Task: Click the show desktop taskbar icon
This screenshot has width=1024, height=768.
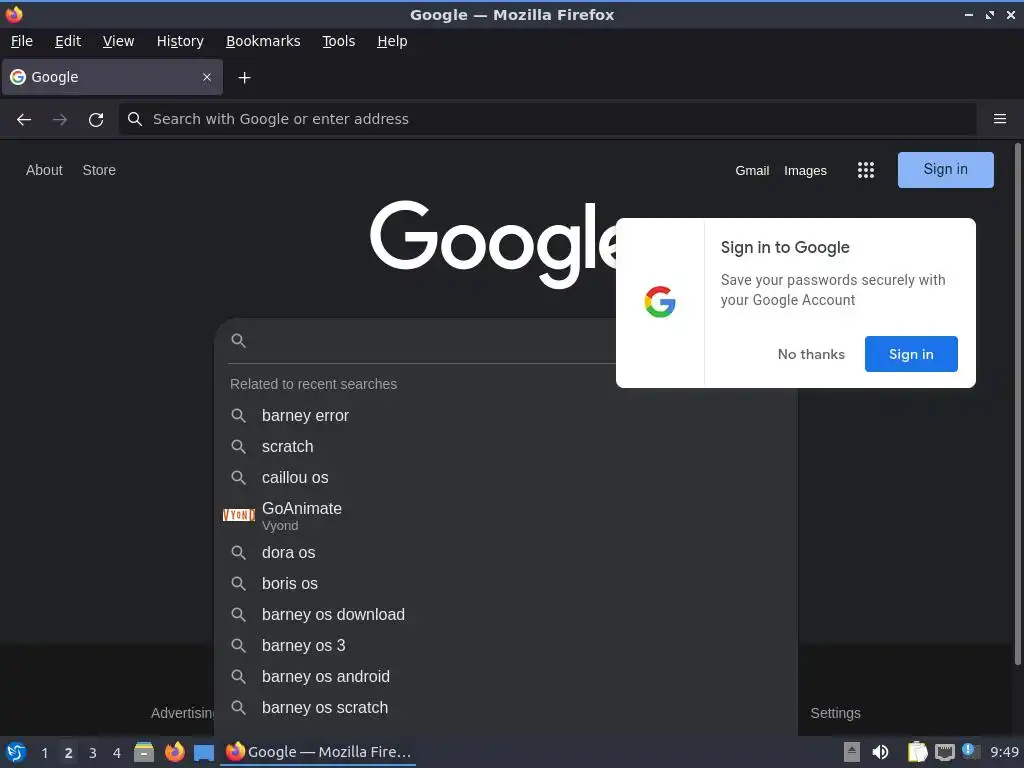Action: point(204,753)
